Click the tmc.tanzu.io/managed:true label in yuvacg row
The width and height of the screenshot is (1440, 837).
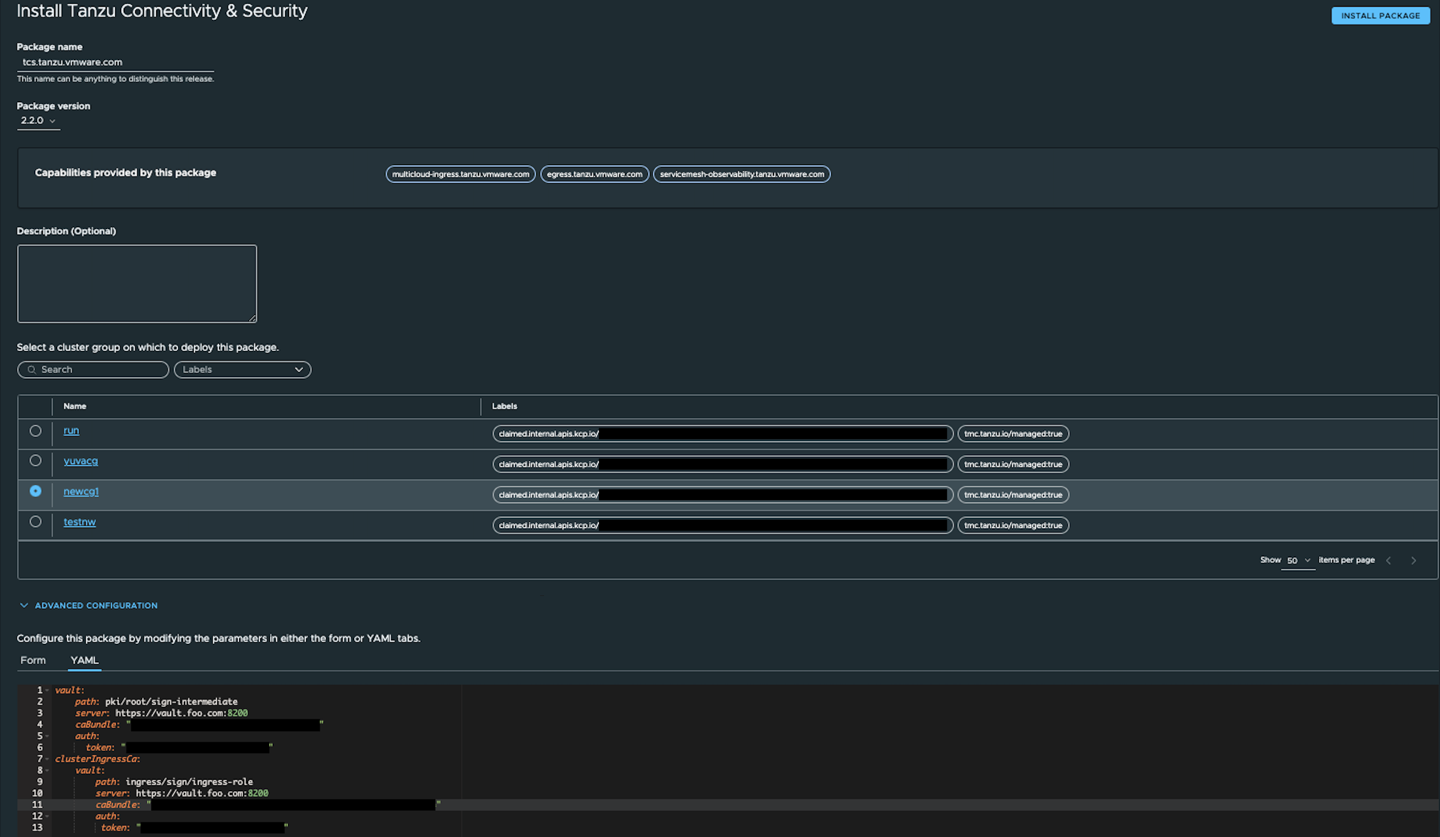click(1013, 464)
